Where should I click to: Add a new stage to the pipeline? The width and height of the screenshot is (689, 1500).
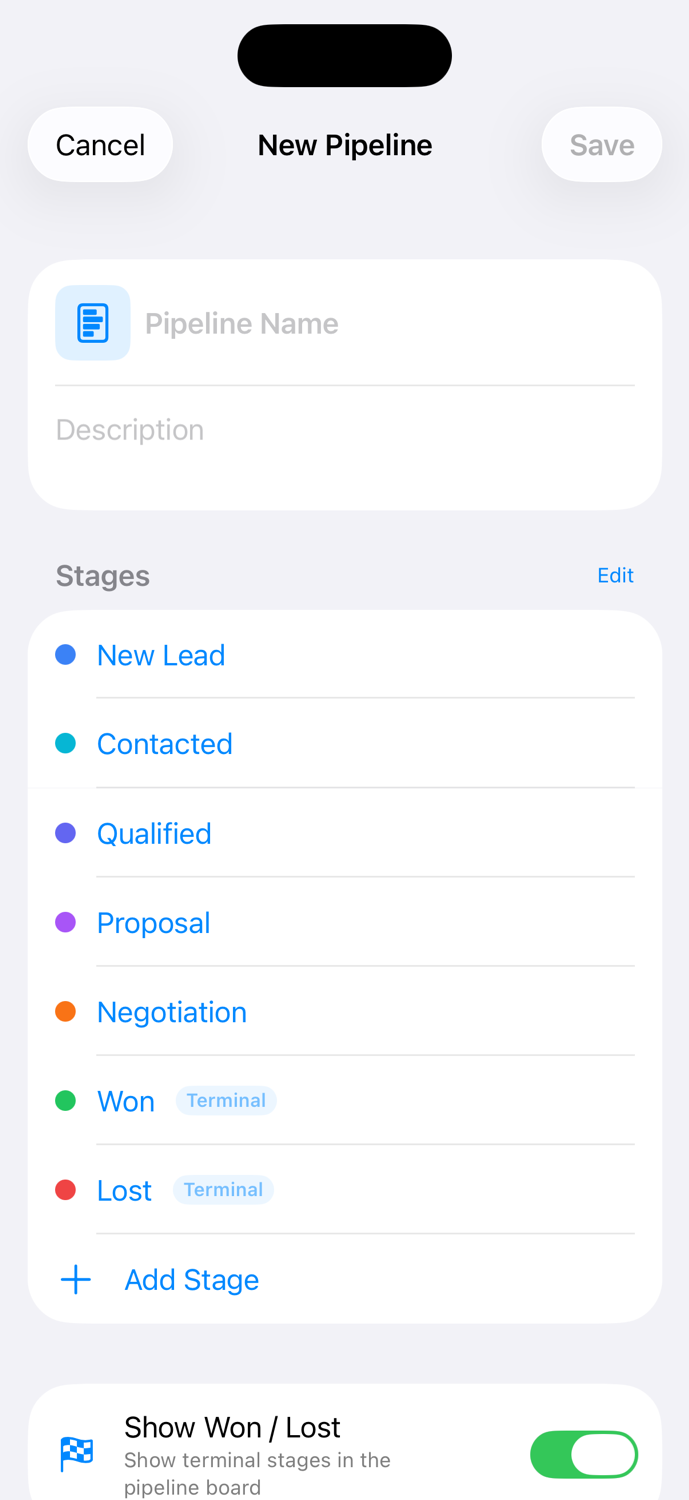pos(191,1278)
